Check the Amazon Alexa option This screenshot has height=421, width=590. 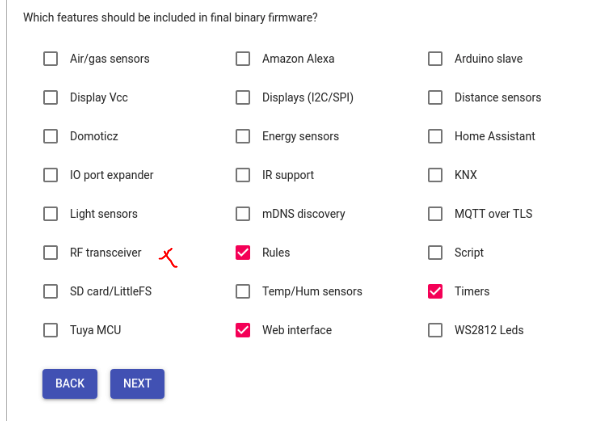point(243,59)
